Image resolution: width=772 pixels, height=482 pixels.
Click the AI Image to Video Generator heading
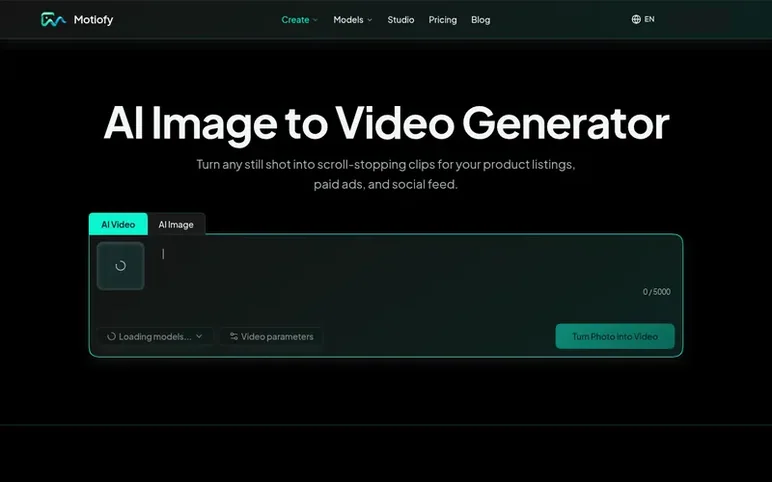pos(386,124)
